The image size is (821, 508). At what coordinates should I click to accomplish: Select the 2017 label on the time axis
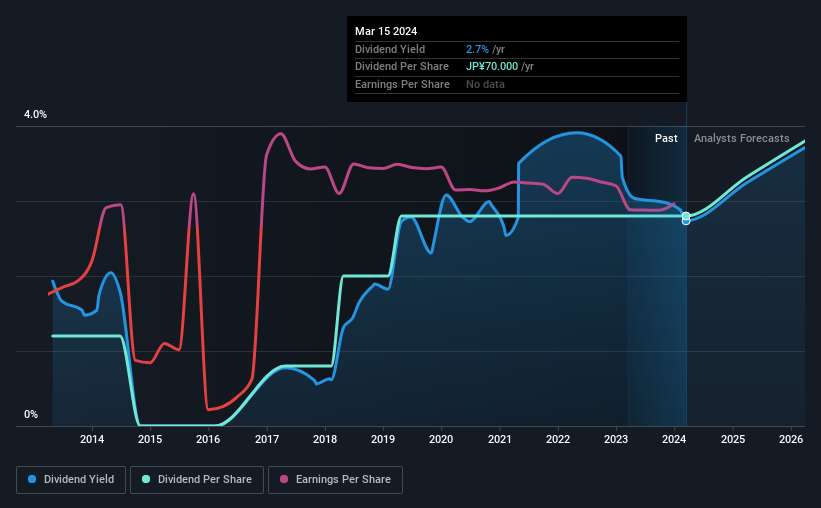[x=267, y=439]
